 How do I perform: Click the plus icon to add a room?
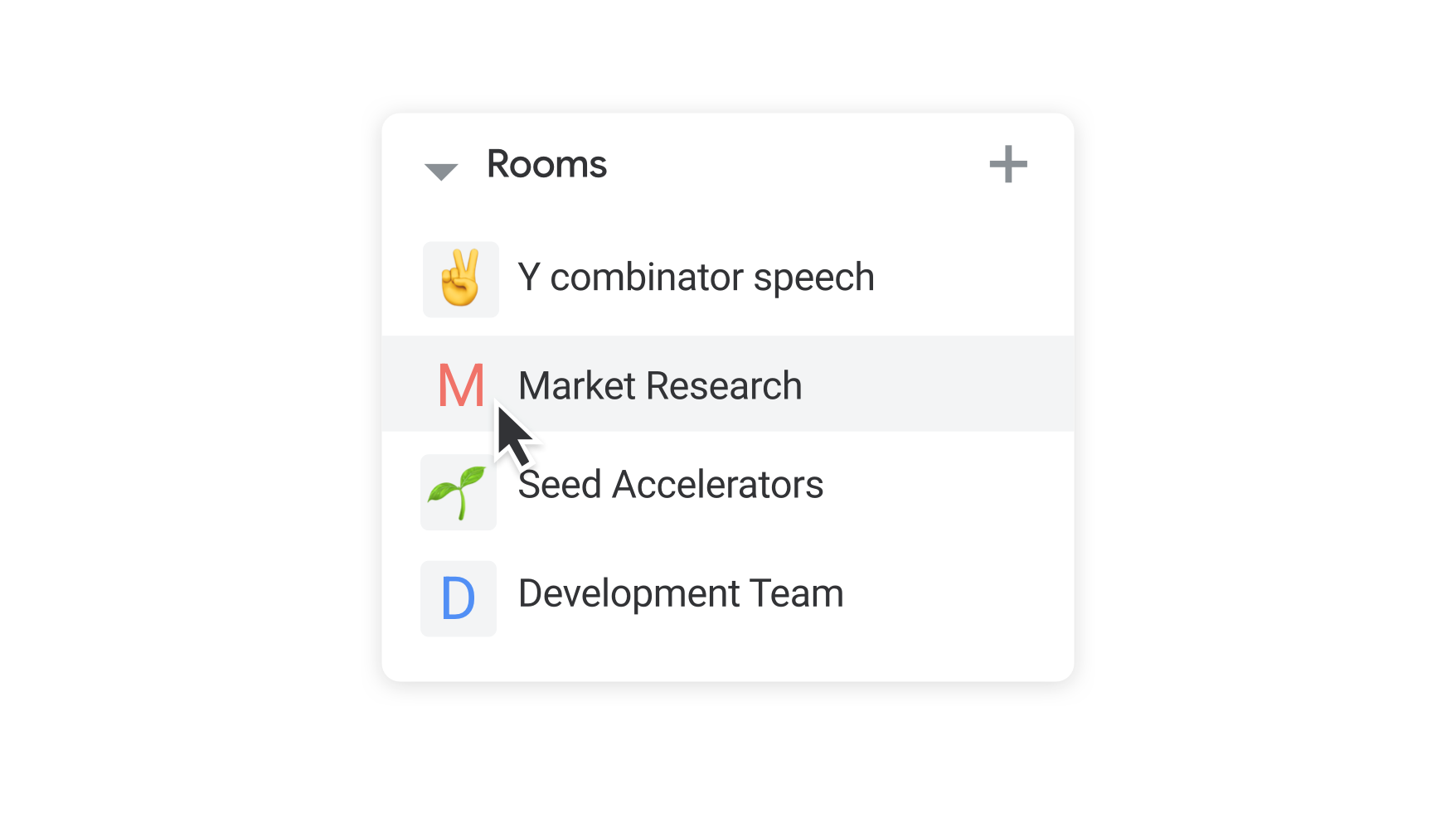click(1008, 164)
